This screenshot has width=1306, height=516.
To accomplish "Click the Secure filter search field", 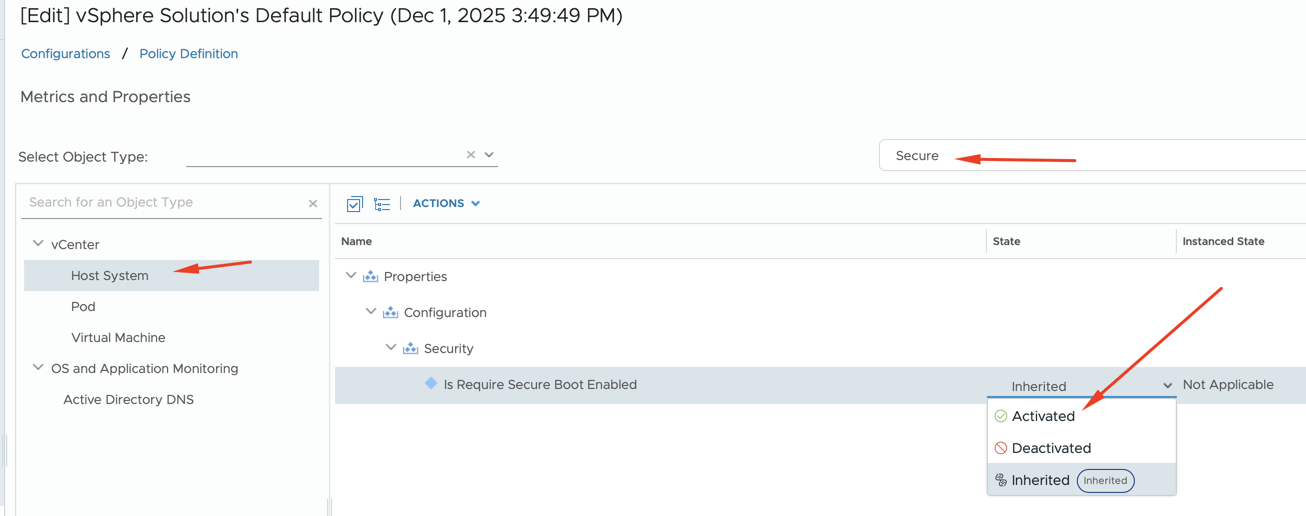I will pyautogui.click(x=1090, y=156).
